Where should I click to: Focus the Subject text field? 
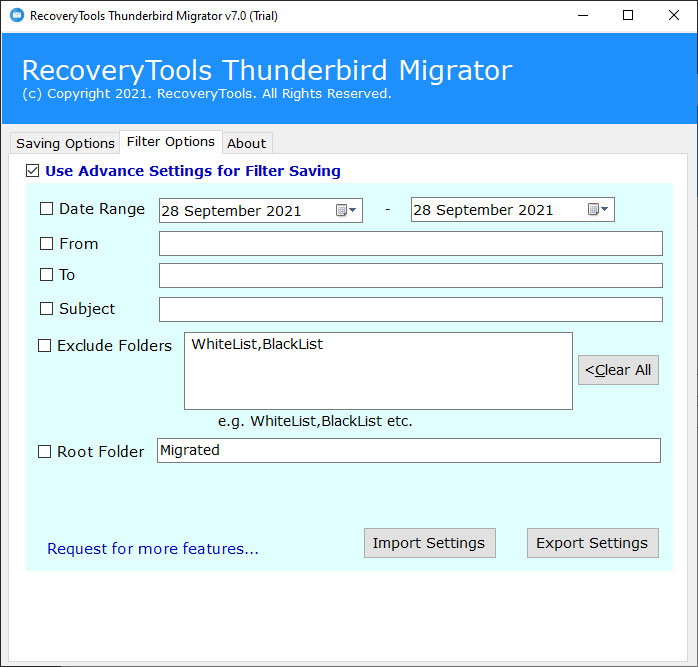click(410, 309)
